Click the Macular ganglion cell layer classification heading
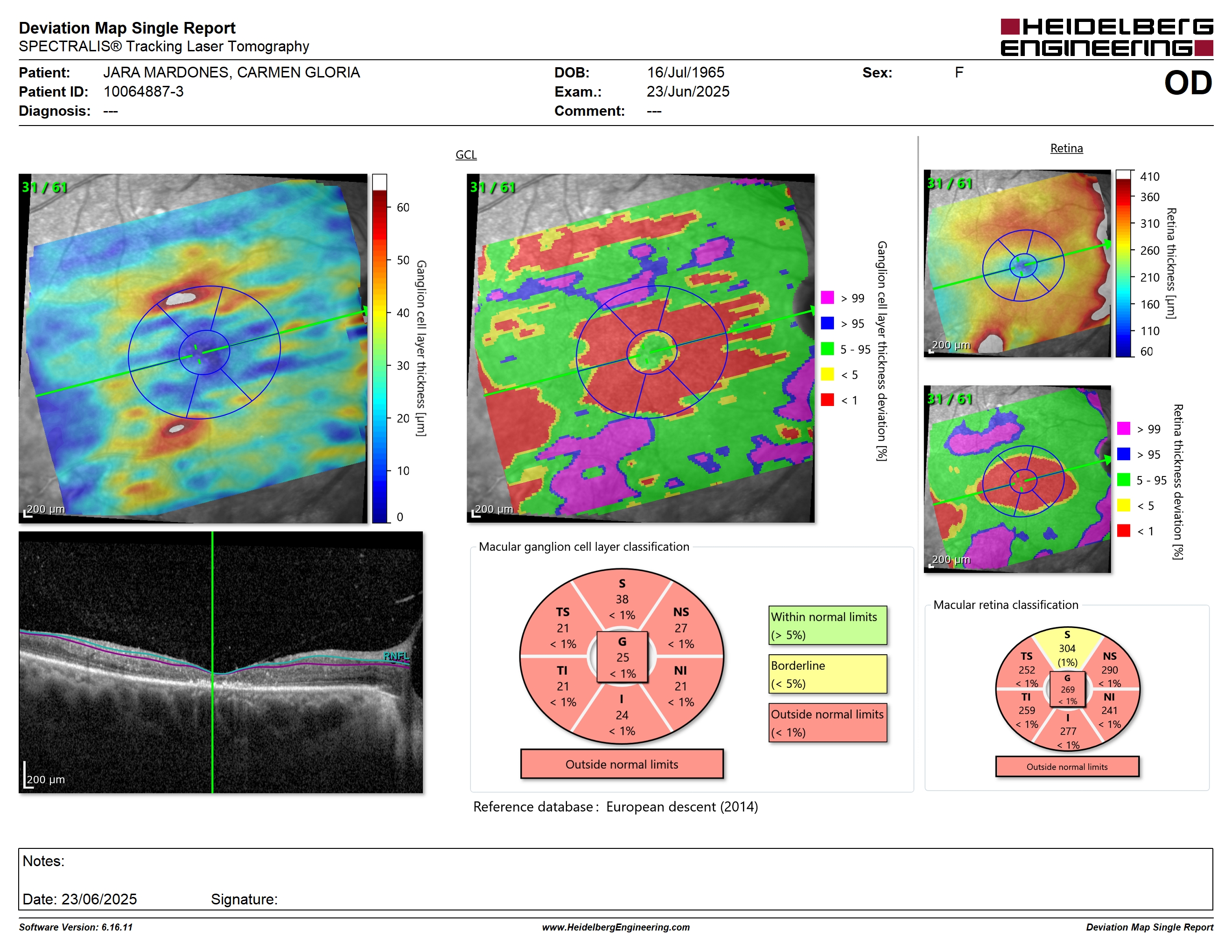1232x952 pixels. [584, 546]
